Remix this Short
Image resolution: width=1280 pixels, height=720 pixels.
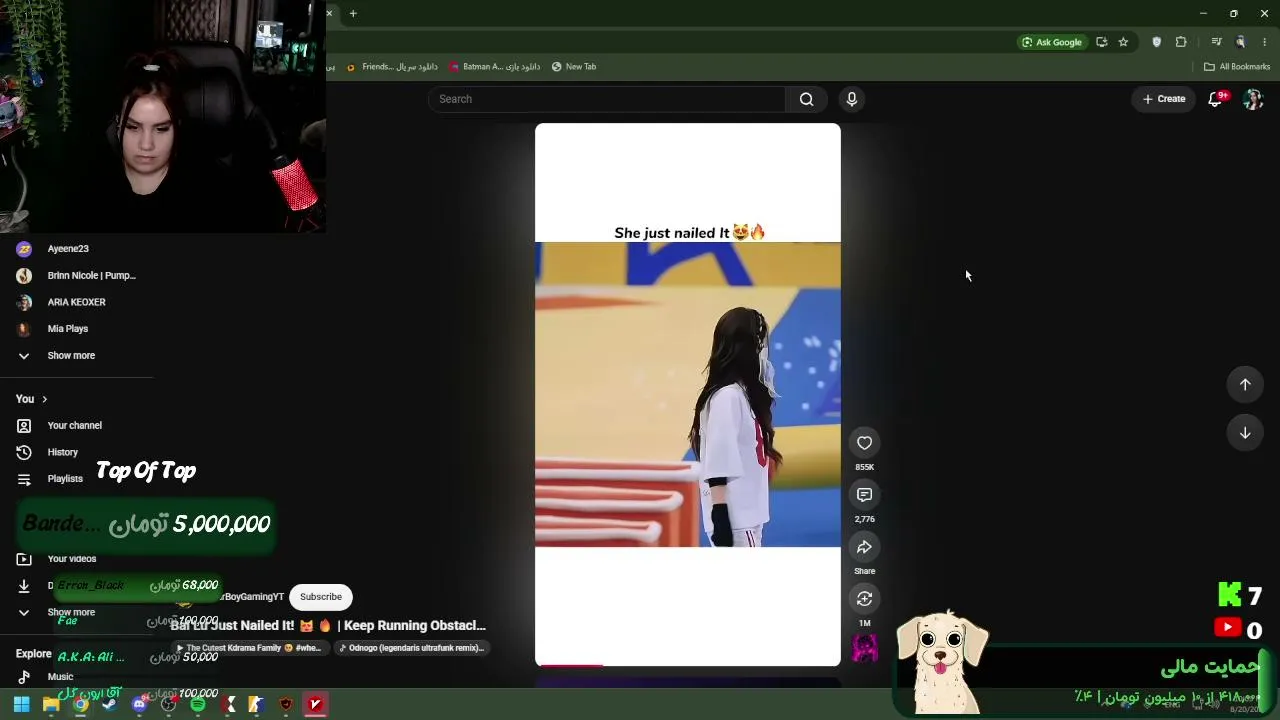pyautogui.click(x=864, y=599)
